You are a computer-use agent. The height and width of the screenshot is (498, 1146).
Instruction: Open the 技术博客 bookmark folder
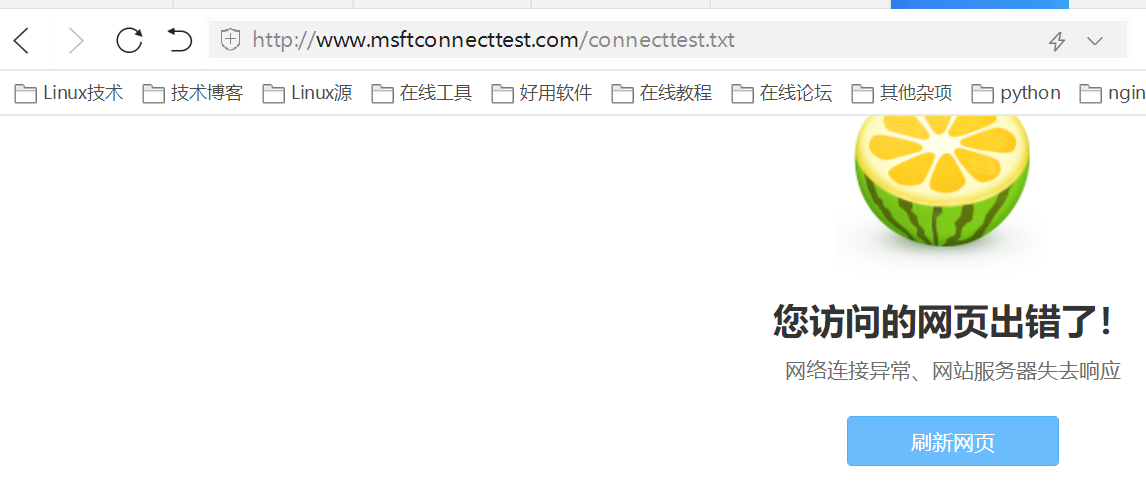pos(193,94)
